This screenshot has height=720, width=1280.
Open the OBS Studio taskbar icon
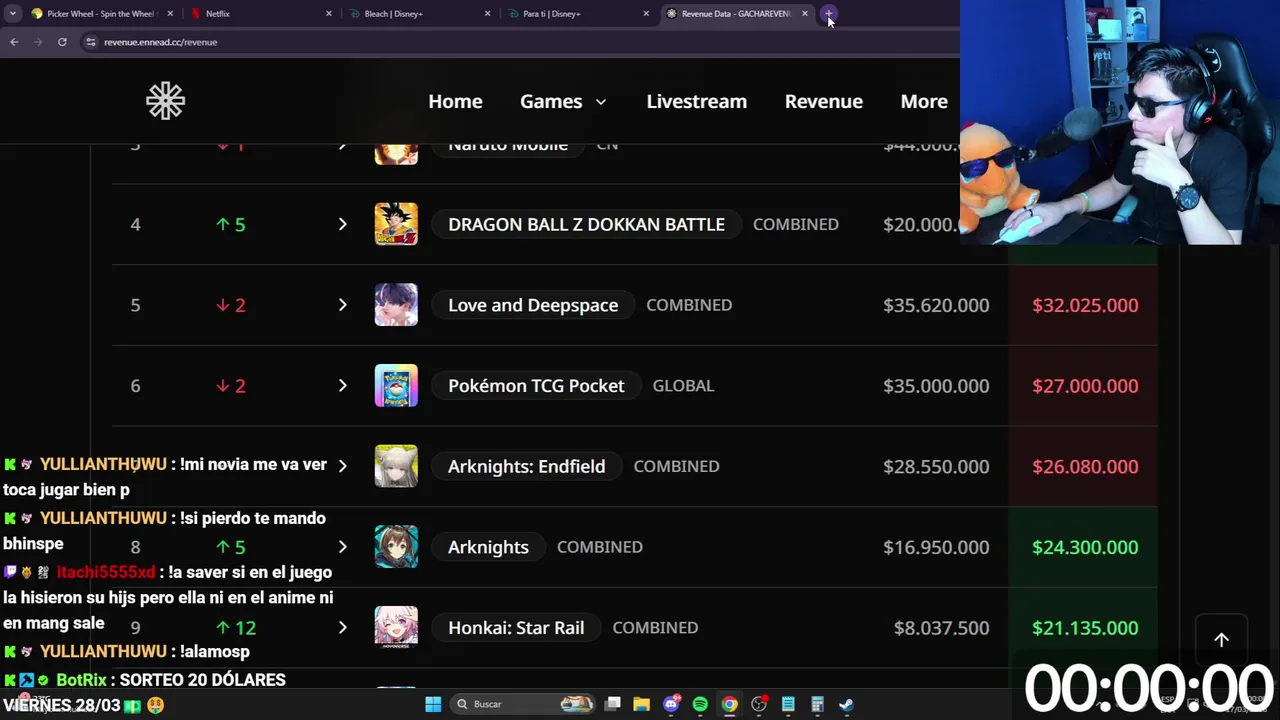click(759, 704)
